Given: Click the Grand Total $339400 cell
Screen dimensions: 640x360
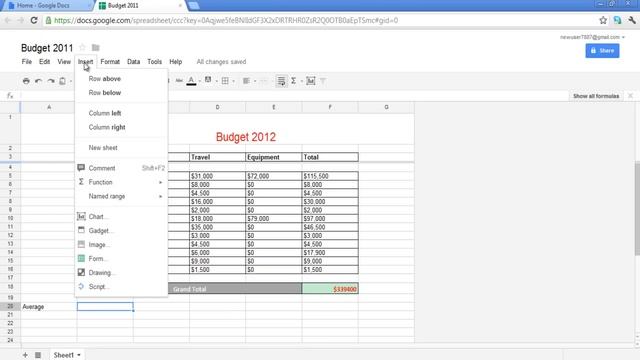Looking at the screenshot, I should coord(330,289).
